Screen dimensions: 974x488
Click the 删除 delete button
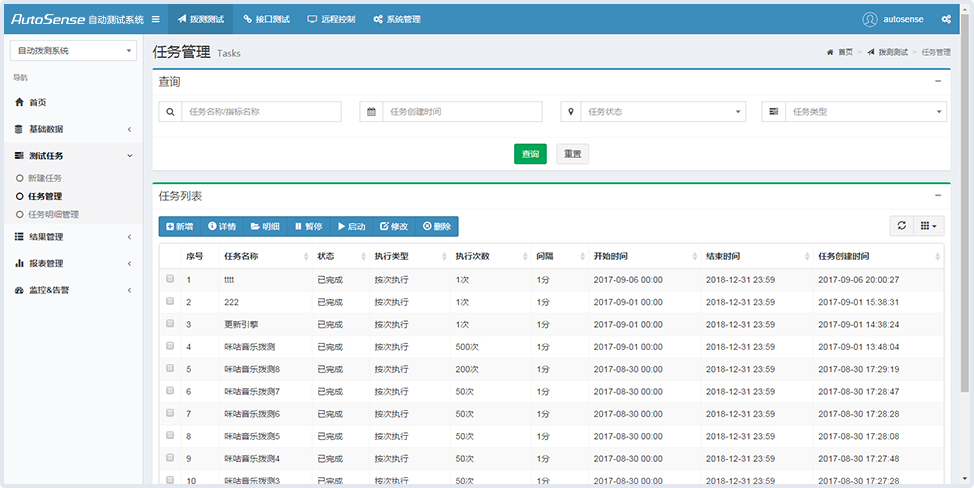(x=437, y=227)
